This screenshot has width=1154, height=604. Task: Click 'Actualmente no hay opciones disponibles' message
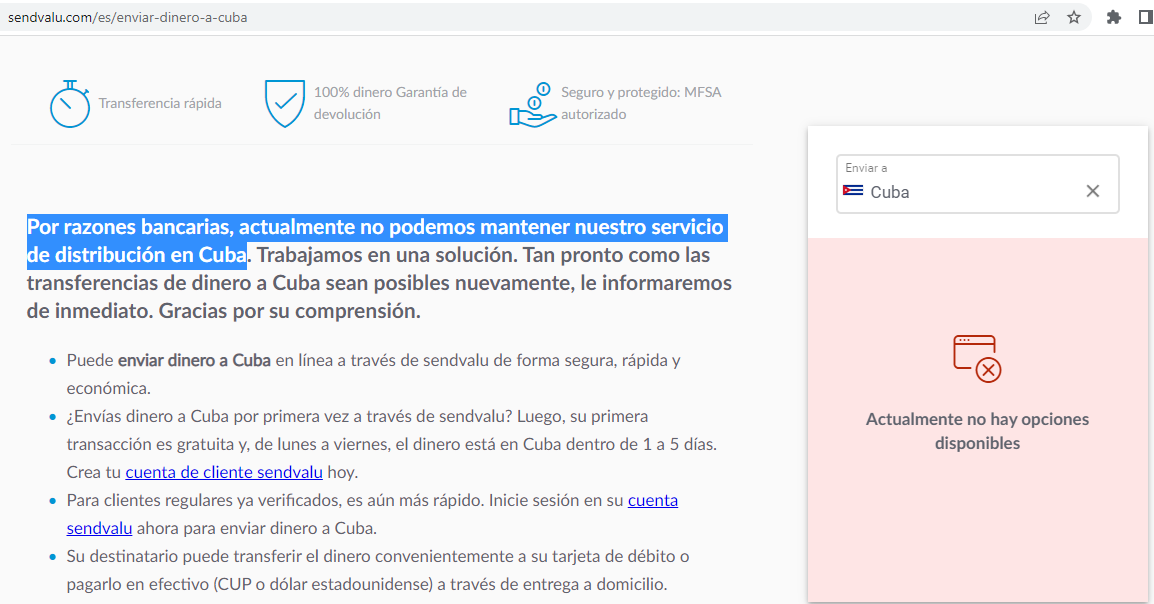[x=977, y=431]
